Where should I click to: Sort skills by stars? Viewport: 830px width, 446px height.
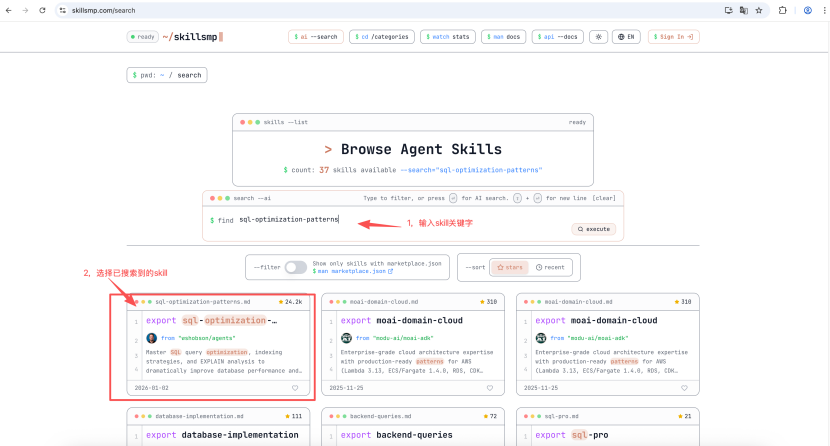pos(508,267)
